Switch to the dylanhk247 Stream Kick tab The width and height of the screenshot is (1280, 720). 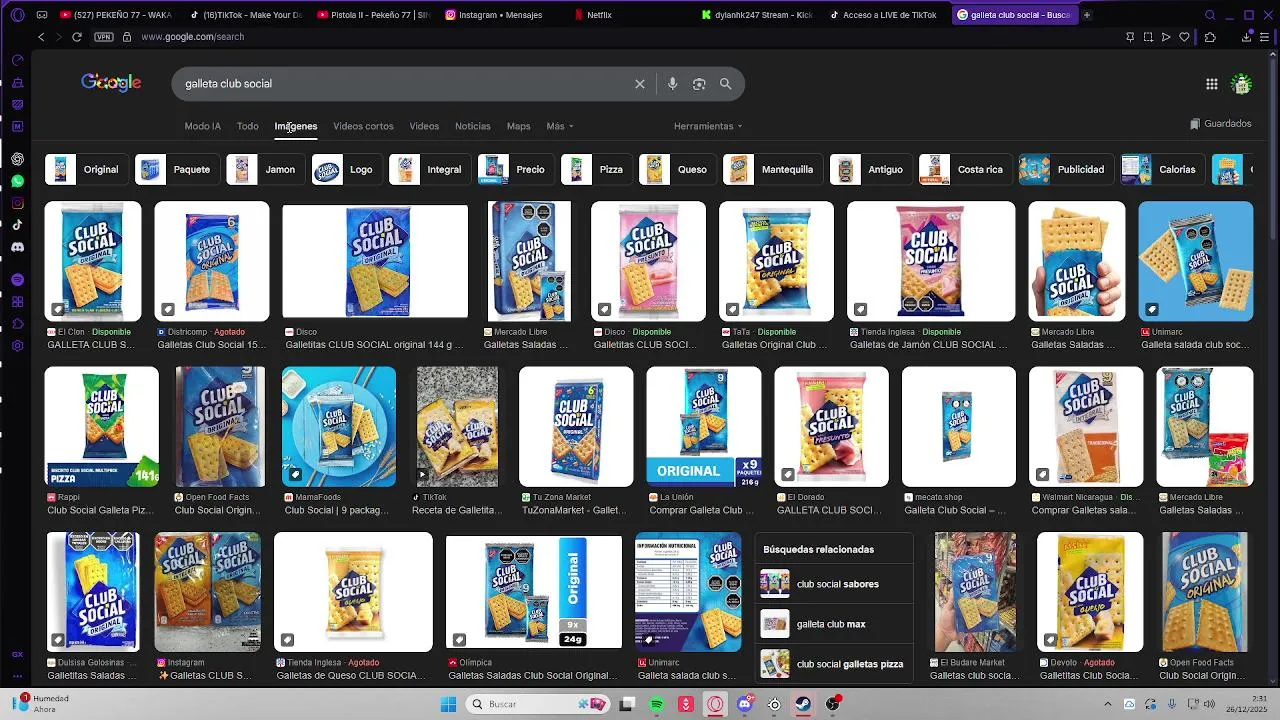click(x=755, y=15)
